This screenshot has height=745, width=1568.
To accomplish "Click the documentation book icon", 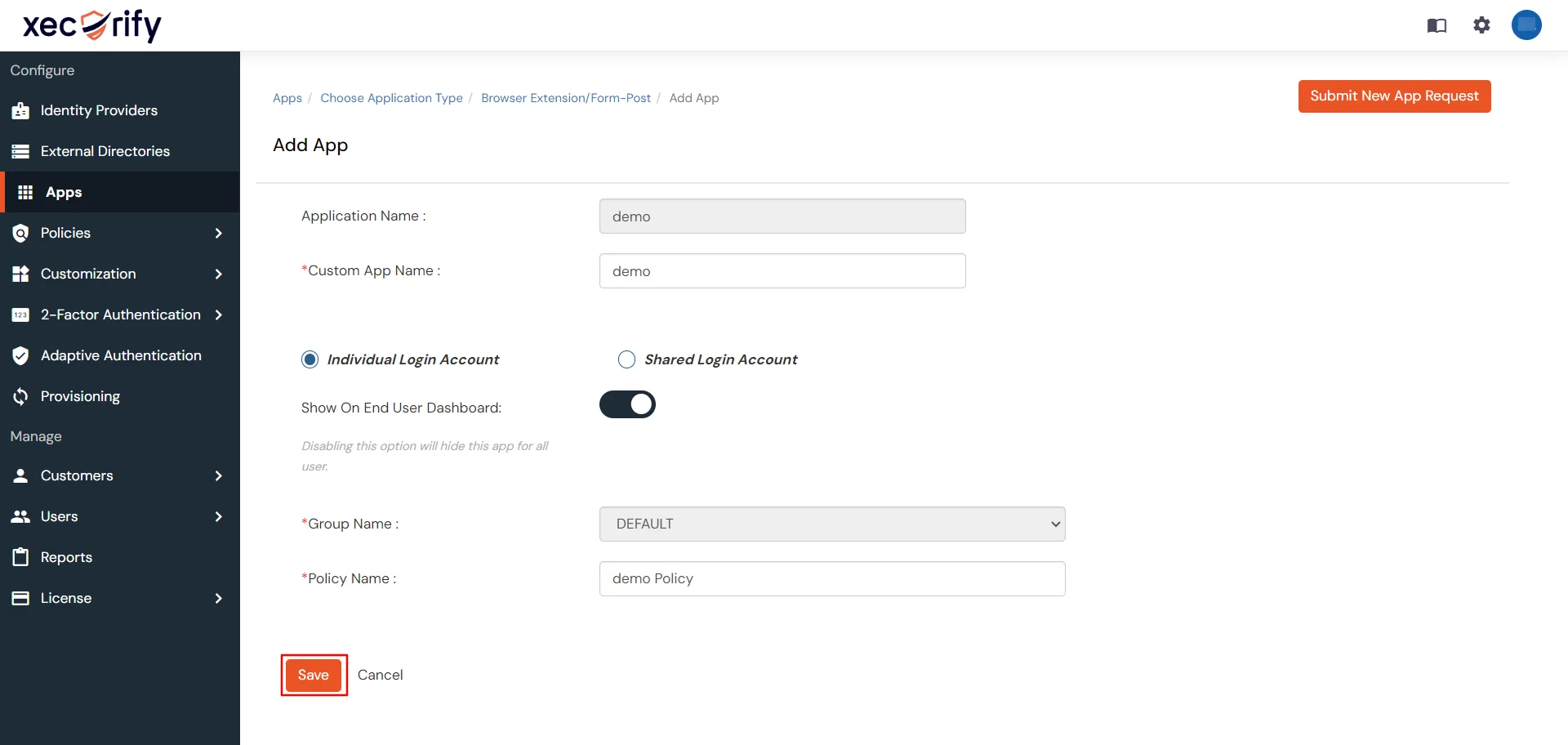I will coord(1436,25).
